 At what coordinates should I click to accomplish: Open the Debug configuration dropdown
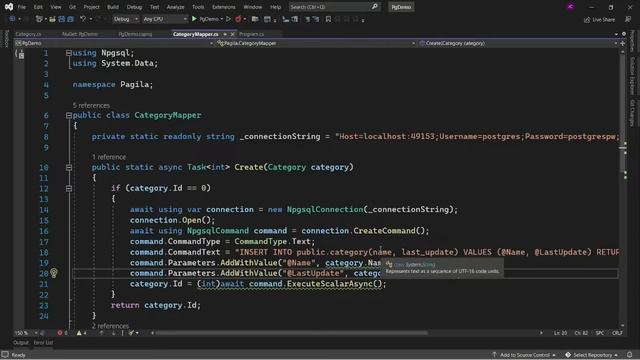click(125, 19)
